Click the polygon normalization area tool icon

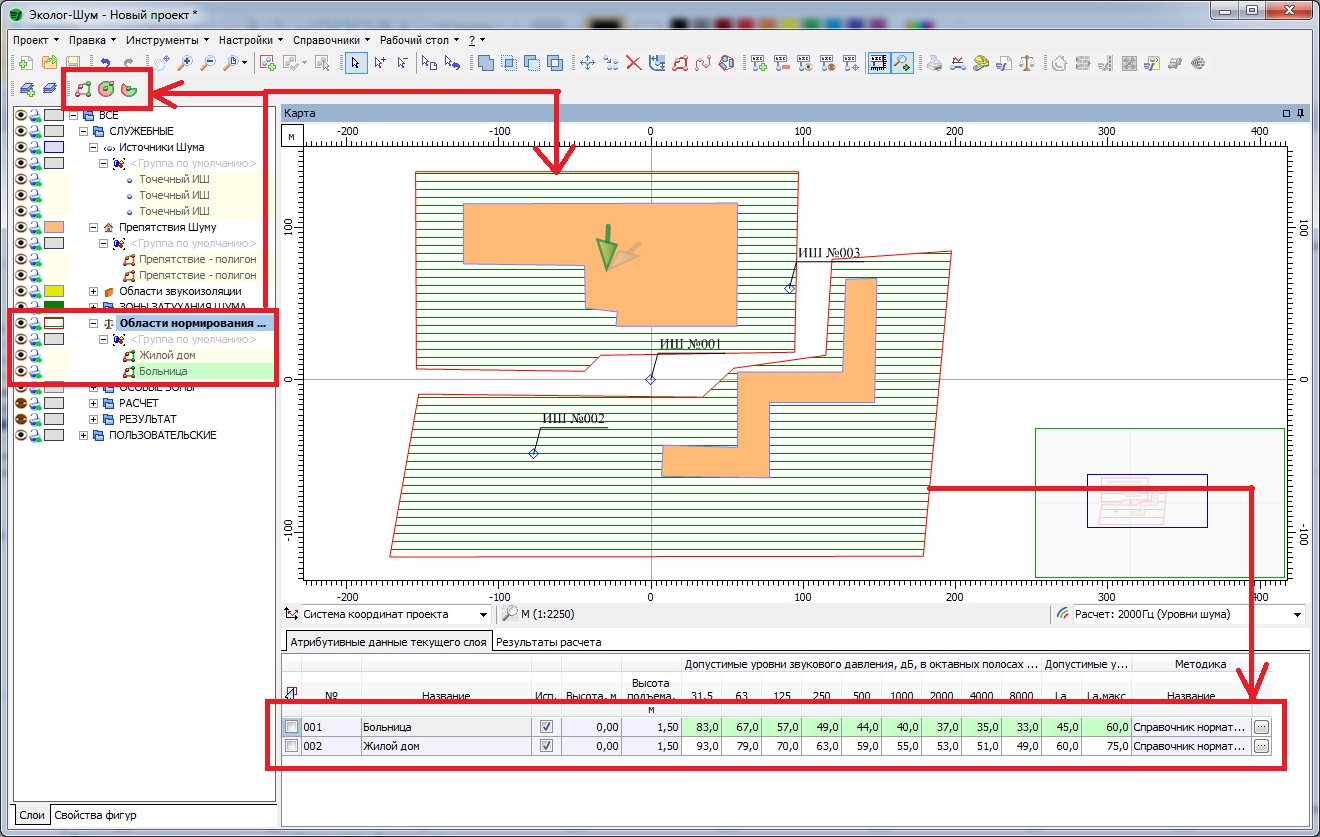pyautogui.click(x=84, y=89)
